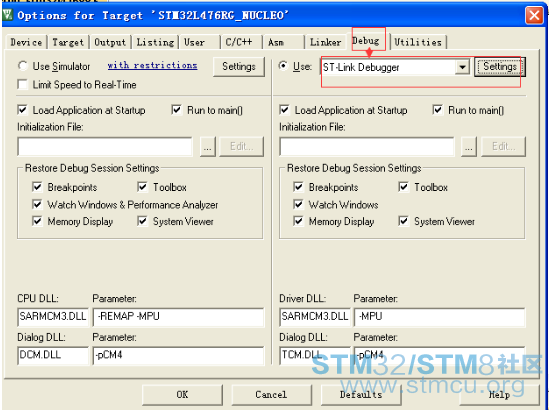The width and height of the screenshot is (549, 410).
Task: Switch to the Linker tab
Action: pos(325,42)
